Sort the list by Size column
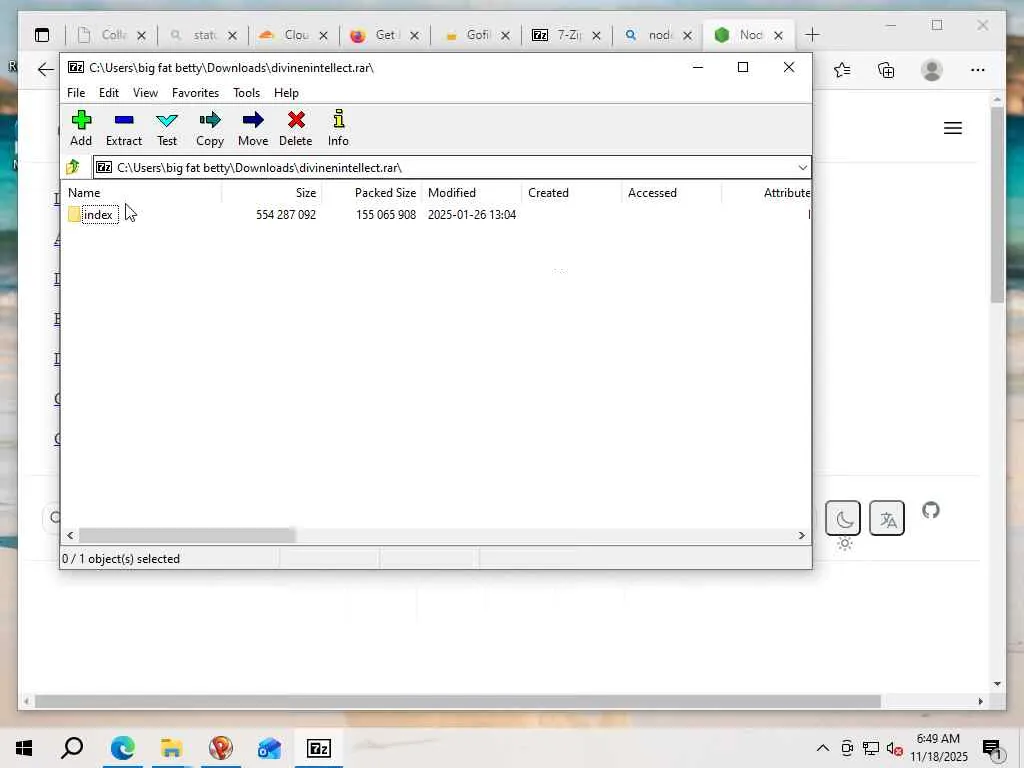Viewport: 1024px width, 768px height. tap(271, 193)
